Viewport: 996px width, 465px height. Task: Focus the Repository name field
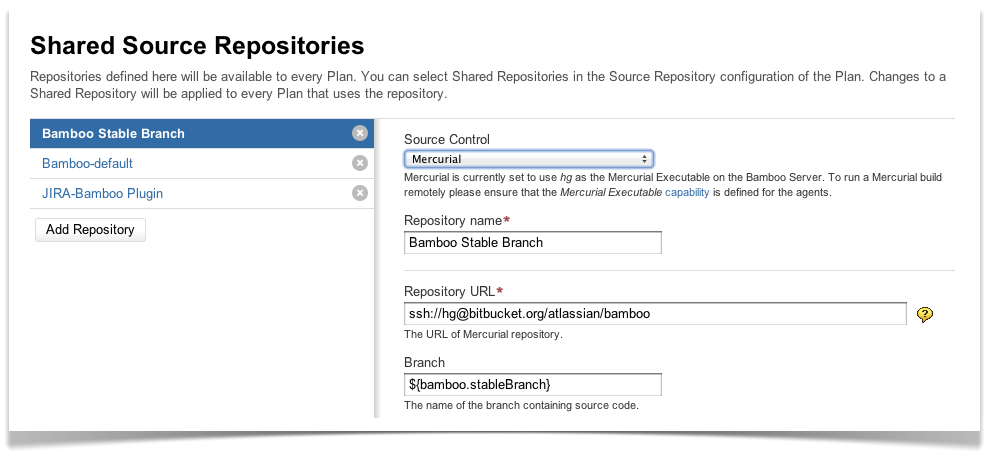[x=532, y=243]
